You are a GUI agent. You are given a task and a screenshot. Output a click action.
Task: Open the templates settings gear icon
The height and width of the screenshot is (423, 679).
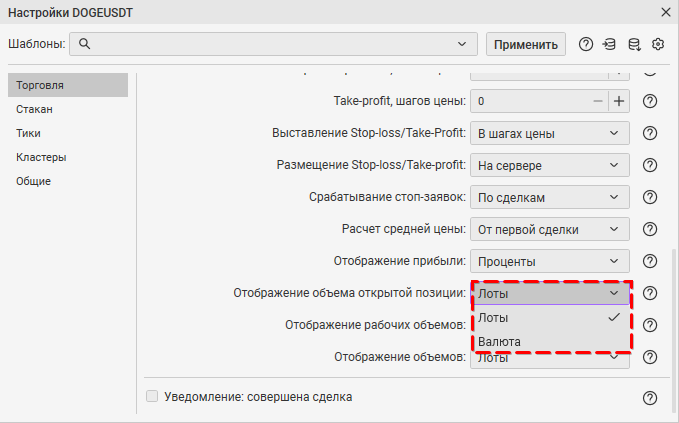[x=658, y=44]
